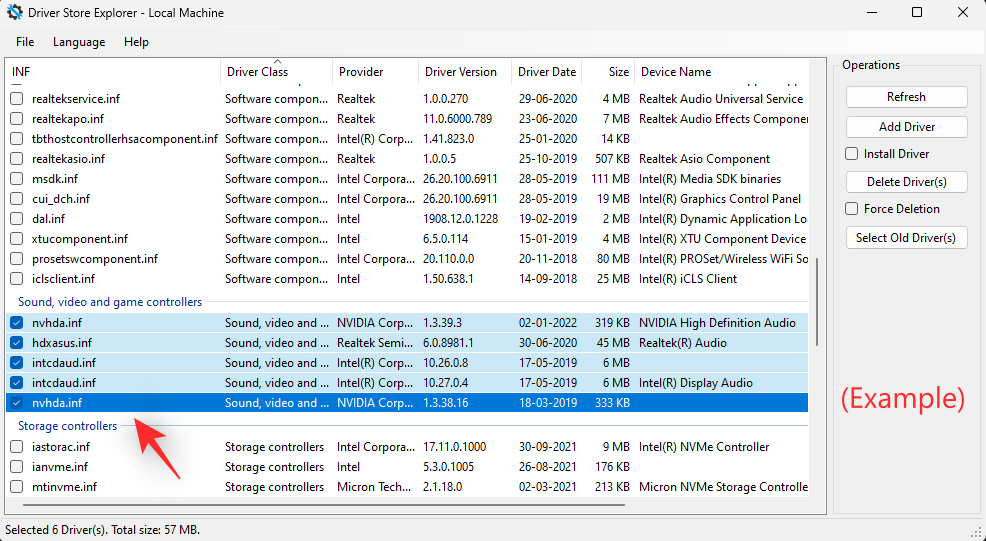Image resolution: width=986 pixels, height=541 pixels.
Task: Enable the Force Deletion checkbox
Action: coord(852,209)
